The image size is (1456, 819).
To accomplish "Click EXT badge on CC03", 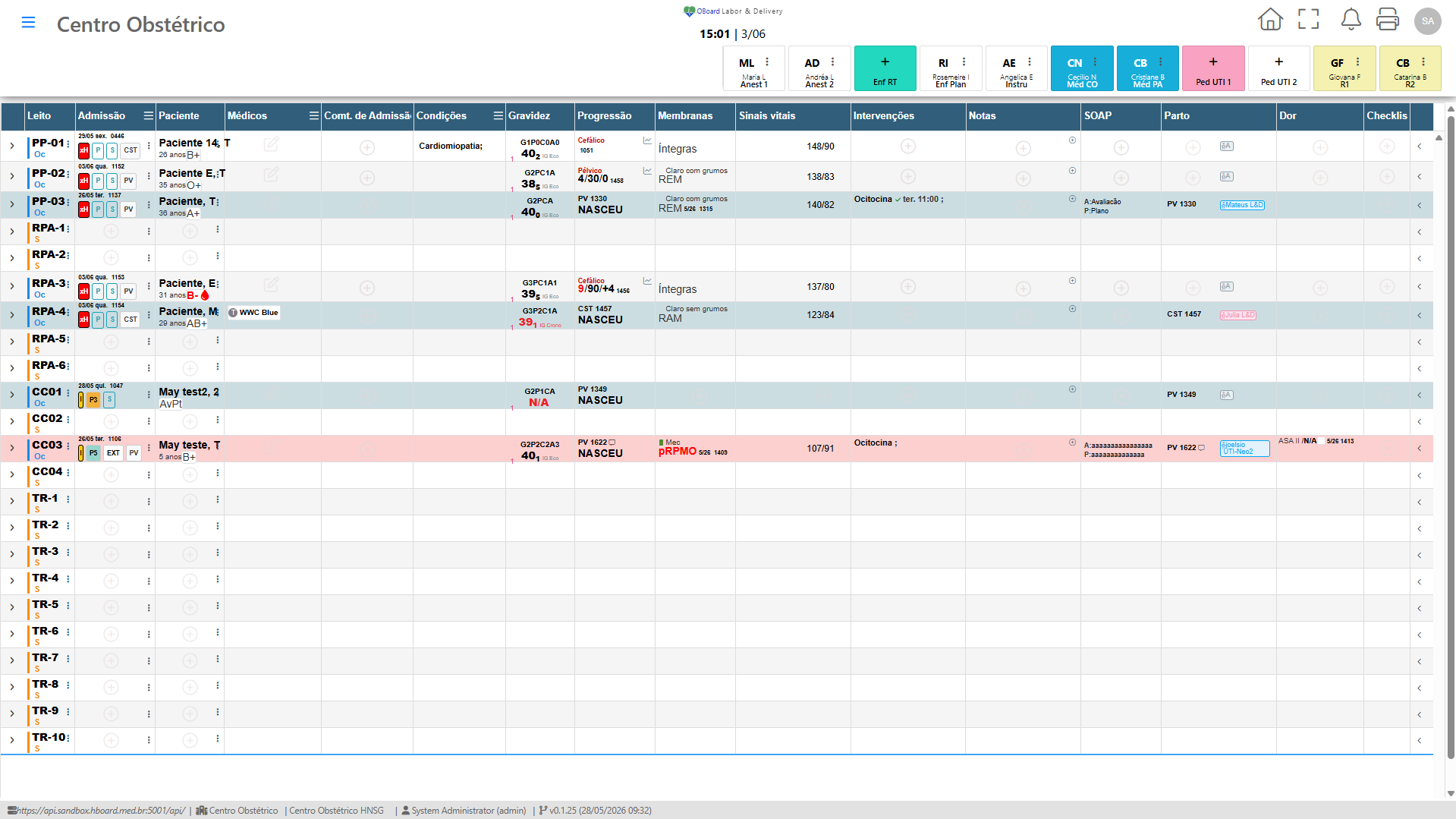I will tap(113, 453).
